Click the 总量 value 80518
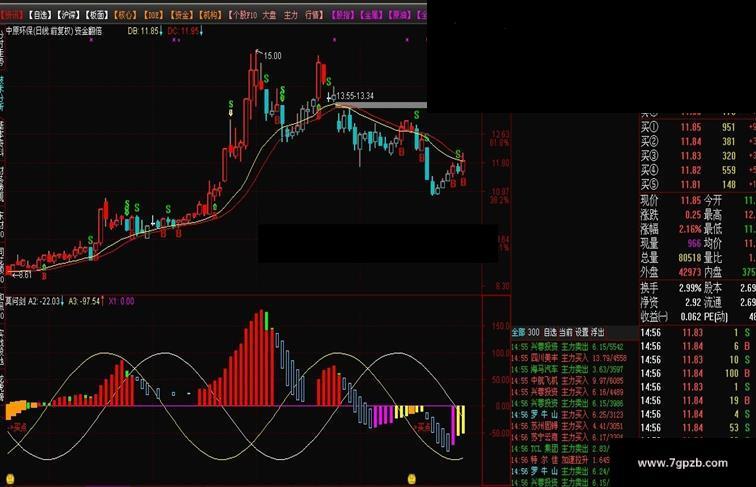Image resolution: width=756 pixels, height=487 pixels. pos(689,258)
